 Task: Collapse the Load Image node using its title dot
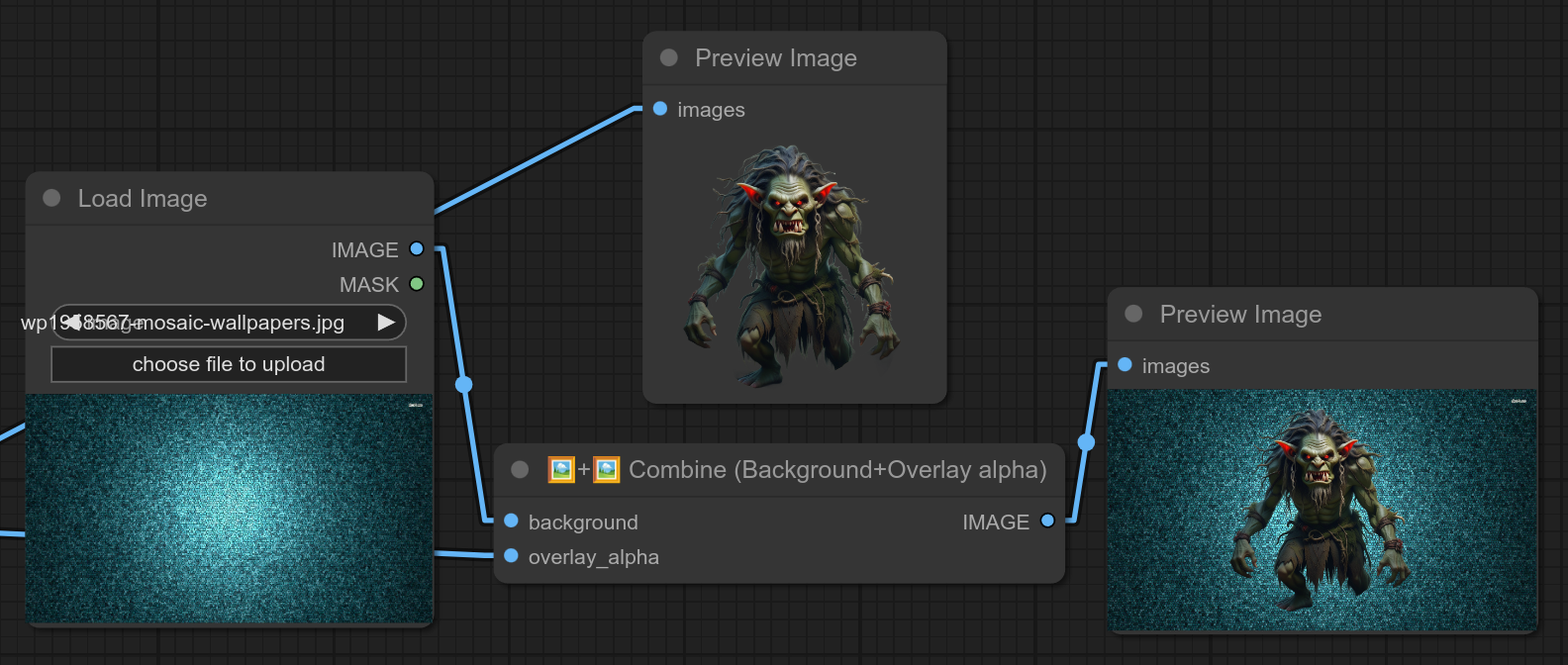tap(52, 198)
